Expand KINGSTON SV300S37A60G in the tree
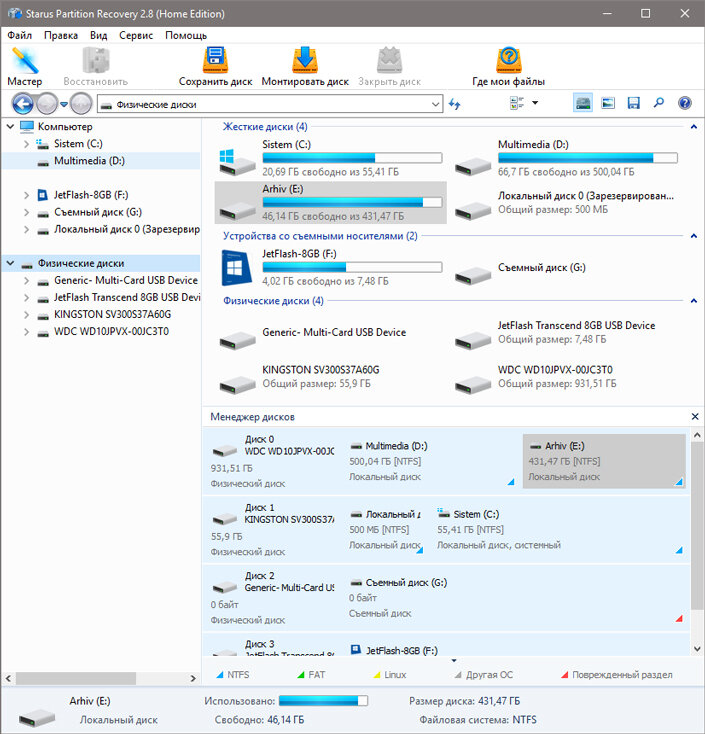This screenshot has width=705, height=734. point(27,315)
